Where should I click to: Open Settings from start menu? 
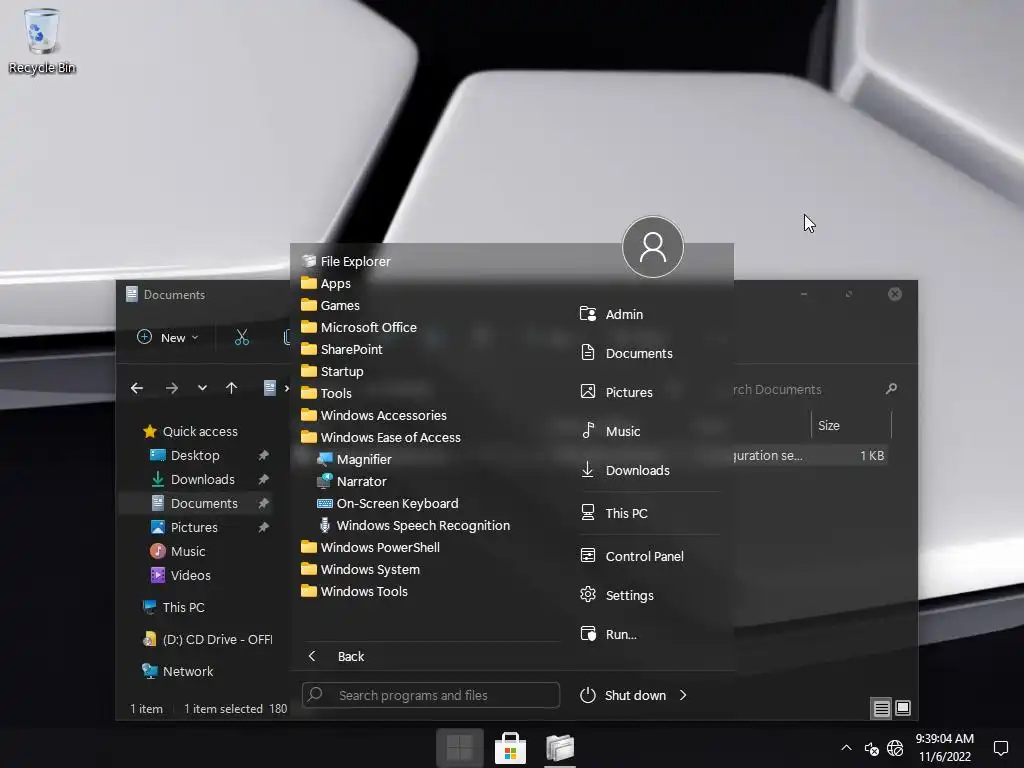617,596
